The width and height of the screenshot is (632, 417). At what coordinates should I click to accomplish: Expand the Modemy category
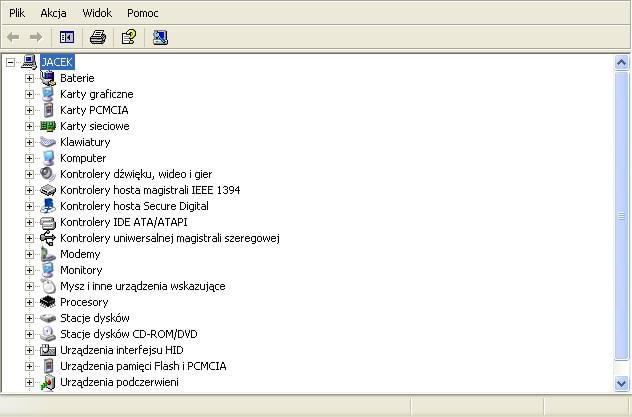(x=29, y=254)
